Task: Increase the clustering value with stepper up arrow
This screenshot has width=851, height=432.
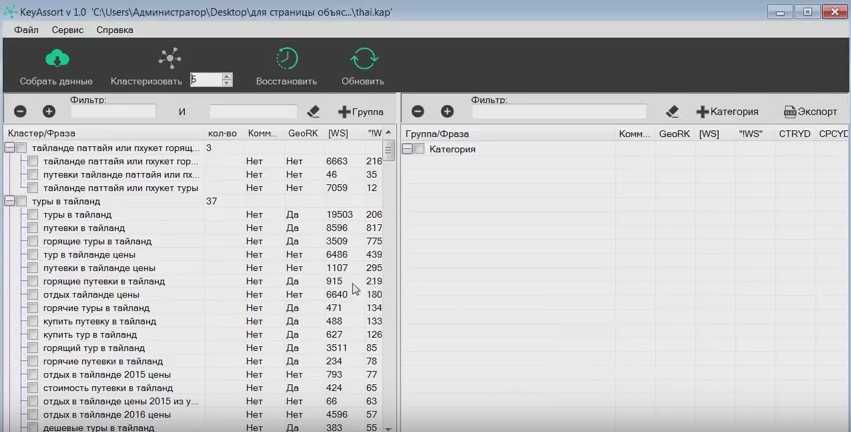Action: click(227, 76)
